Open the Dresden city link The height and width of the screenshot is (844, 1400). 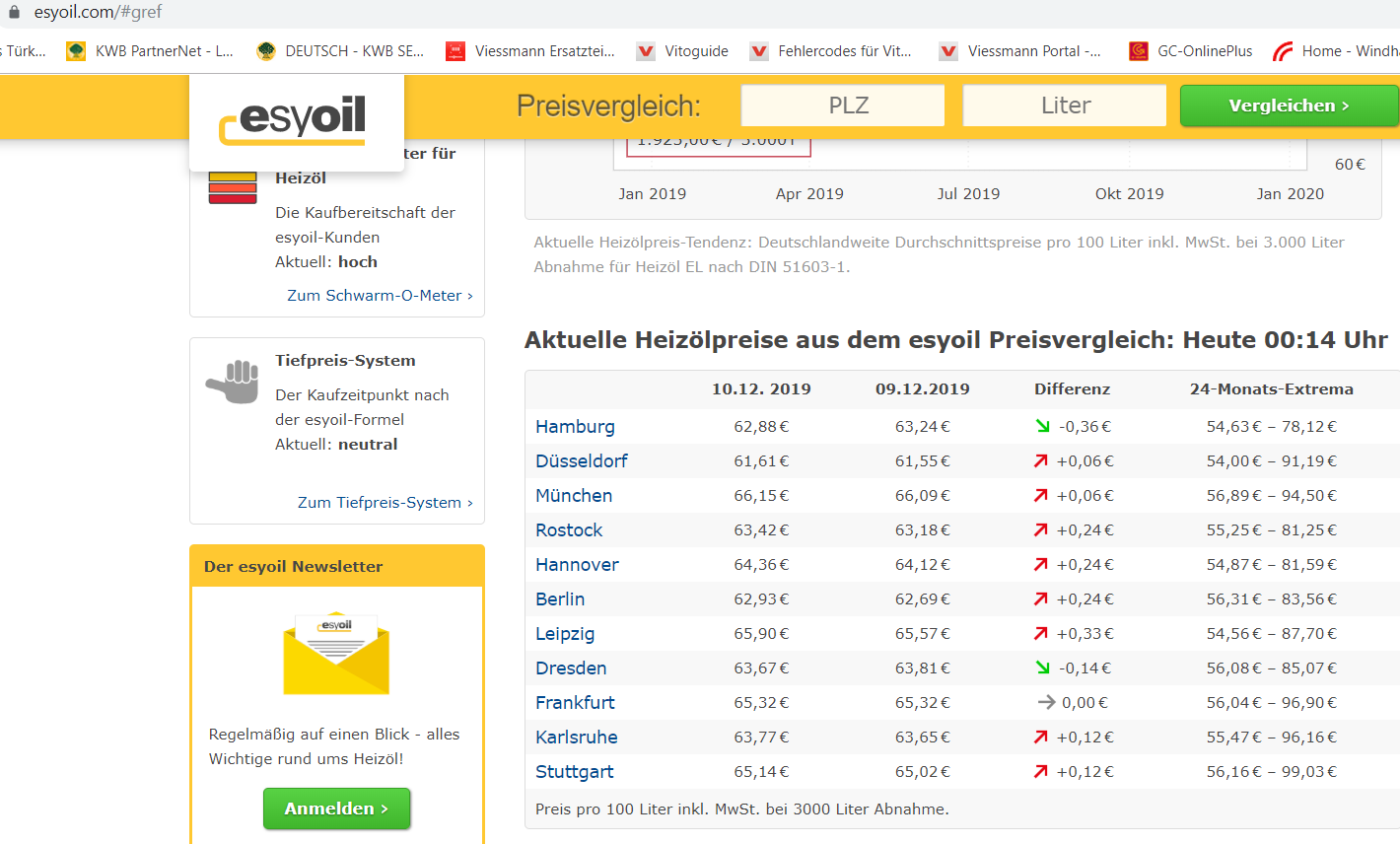pos(571,668)
